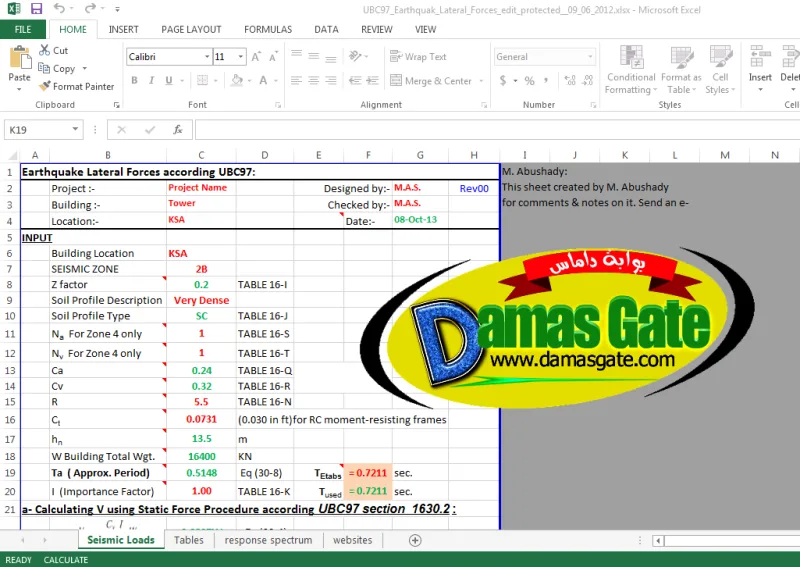Click the Insert Function fx button

178,130
